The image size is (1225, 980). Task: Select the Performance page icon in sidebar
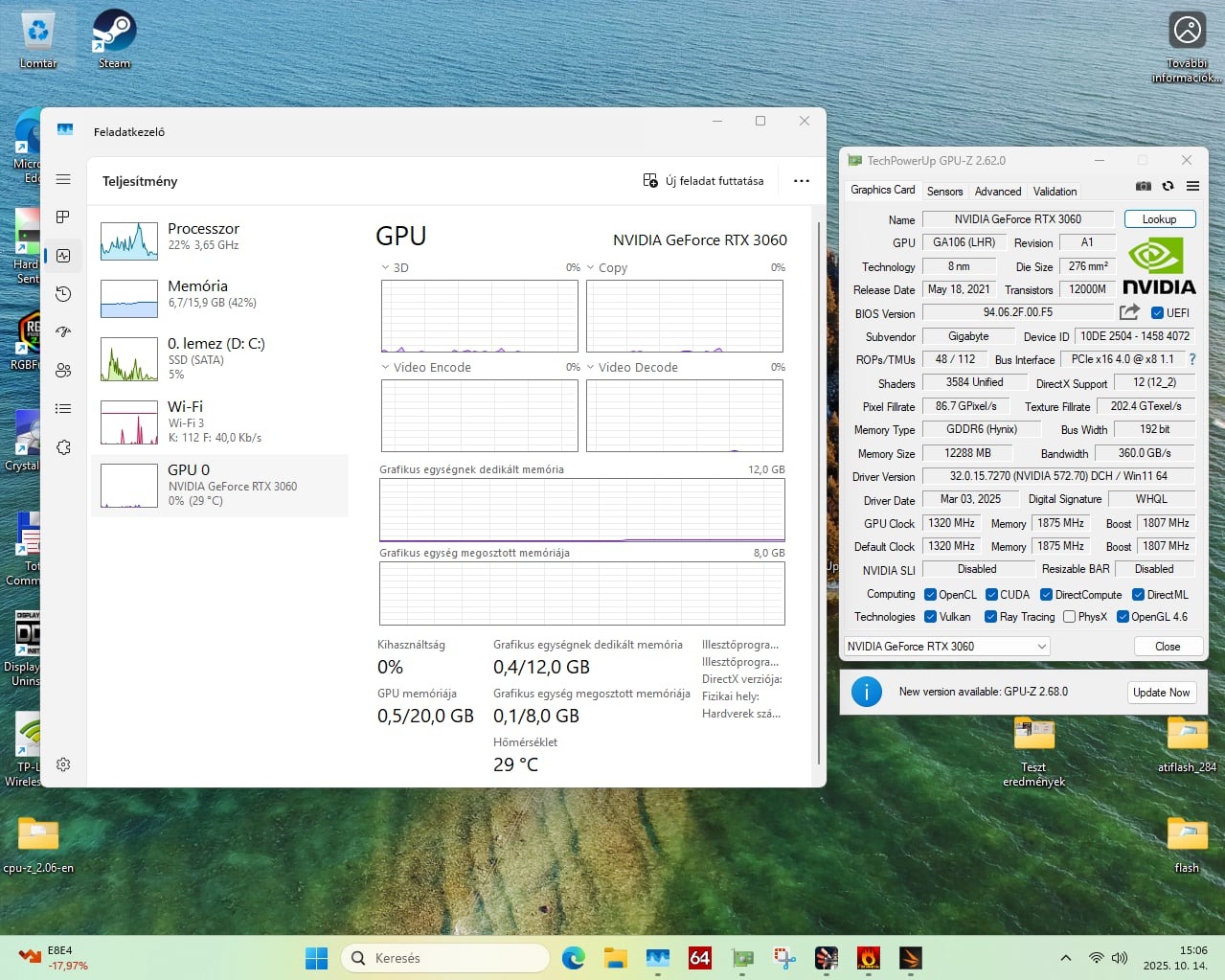[63, 256]
